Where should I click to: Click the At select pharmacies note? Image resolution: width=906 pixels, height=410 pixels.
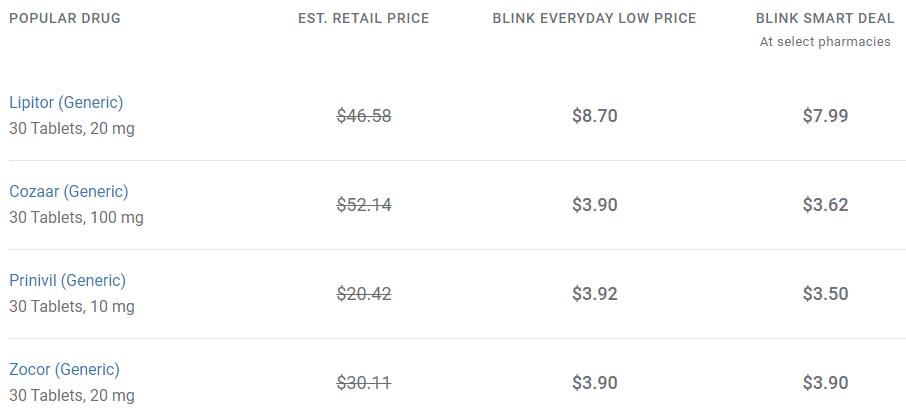825,42
